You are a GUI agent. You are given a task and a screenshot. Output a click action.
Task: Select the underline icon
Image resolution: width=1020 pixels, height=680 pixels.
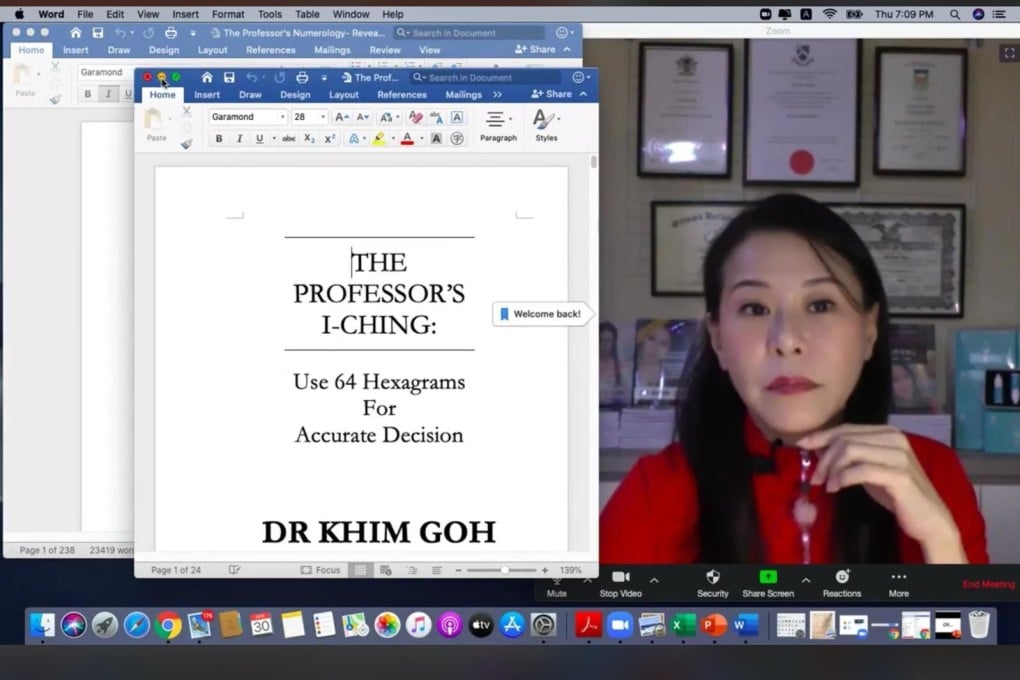coord(260,137)
